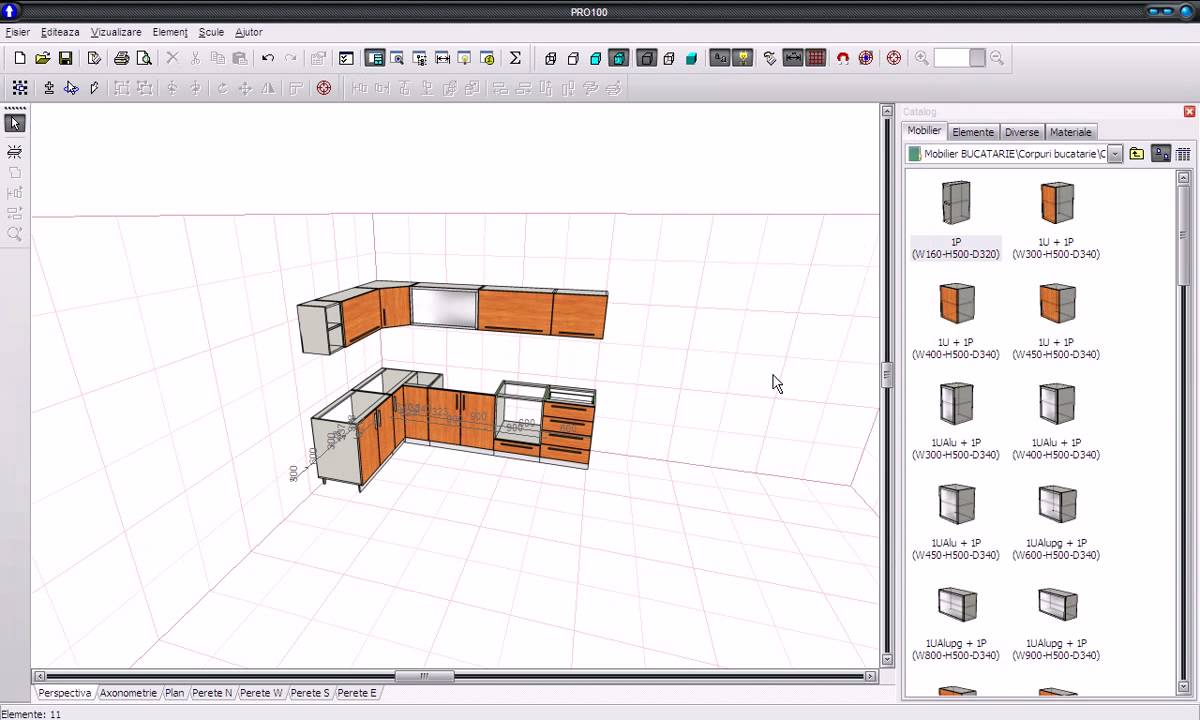This screenshot has width=1200, height=720.
Task: Open the Vizualizare menu
Action: coord(116,32)
